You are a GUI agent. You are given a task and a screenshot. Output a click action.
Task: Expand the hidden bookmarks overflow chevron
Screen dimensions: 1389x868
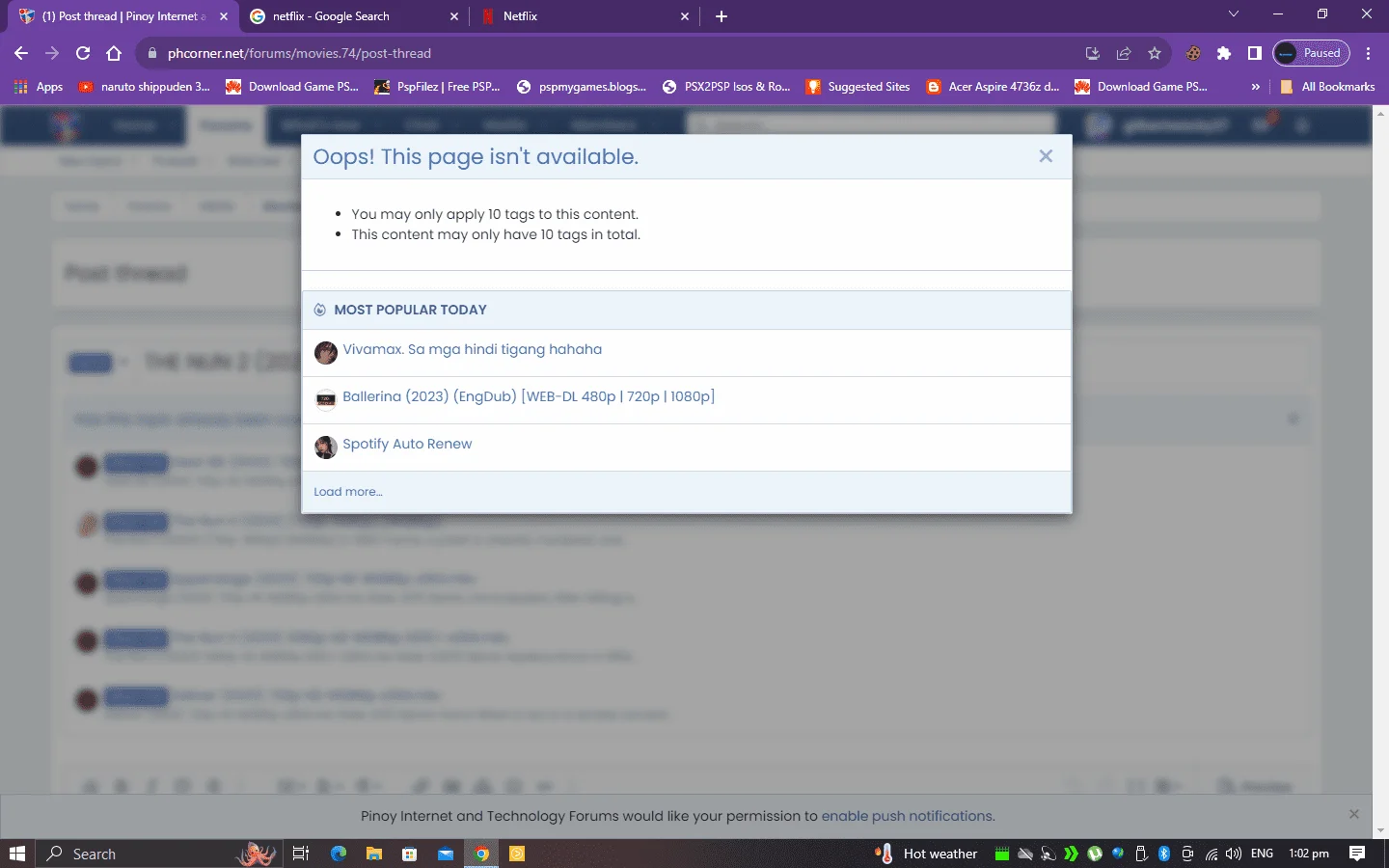tap(1255, 87)
